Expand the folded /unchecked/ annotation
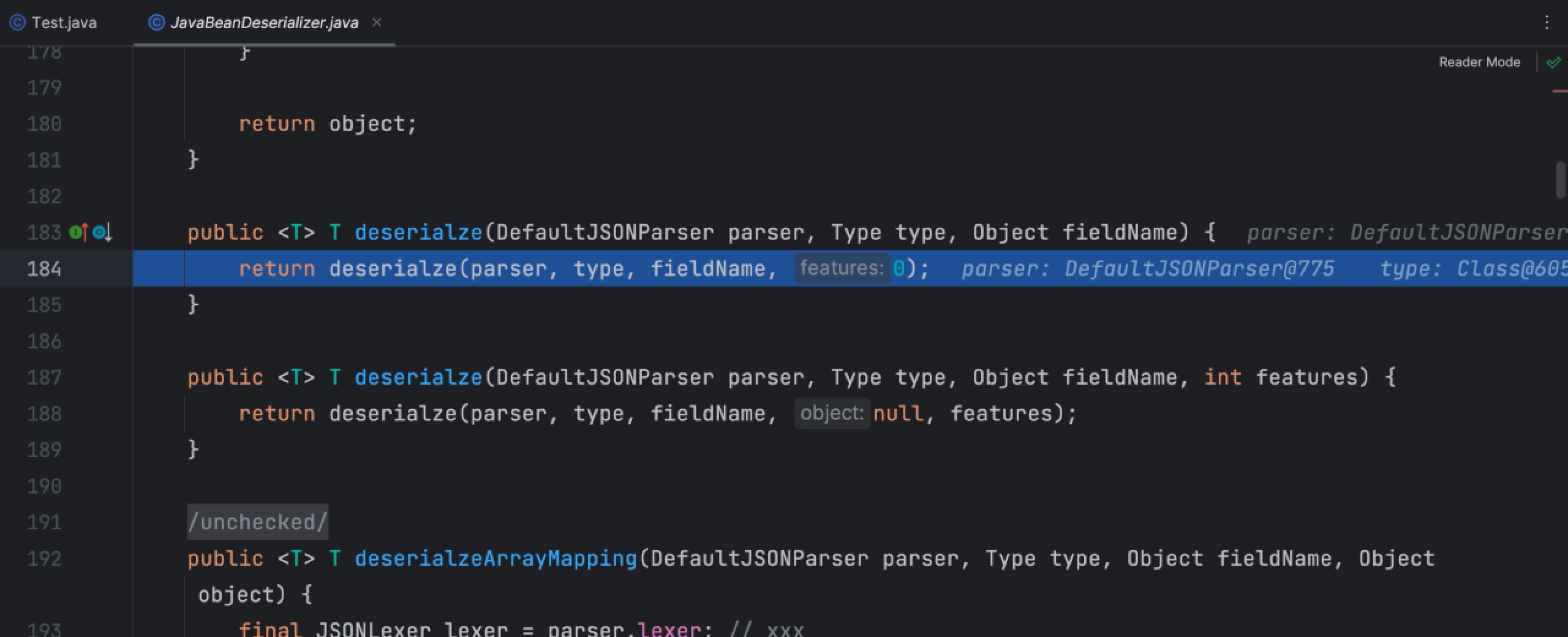 (258, 522)
